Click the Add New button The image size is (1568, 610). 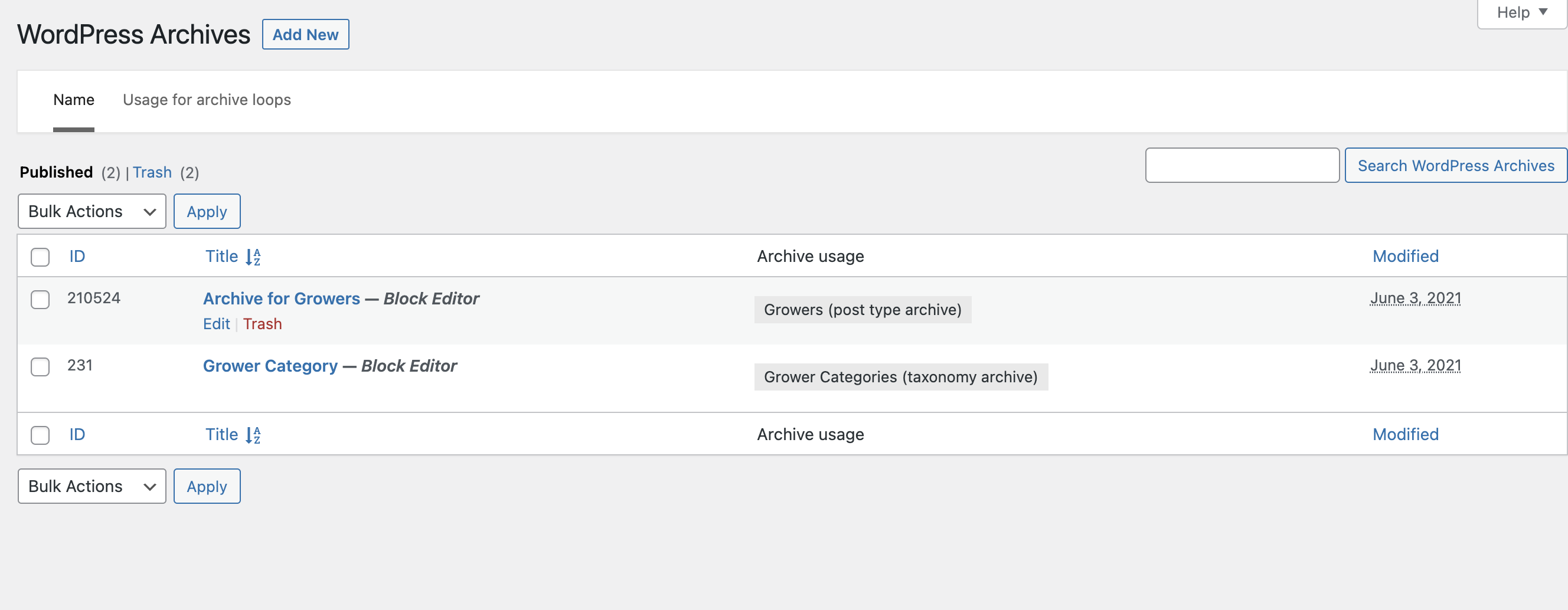pos(305,35)
